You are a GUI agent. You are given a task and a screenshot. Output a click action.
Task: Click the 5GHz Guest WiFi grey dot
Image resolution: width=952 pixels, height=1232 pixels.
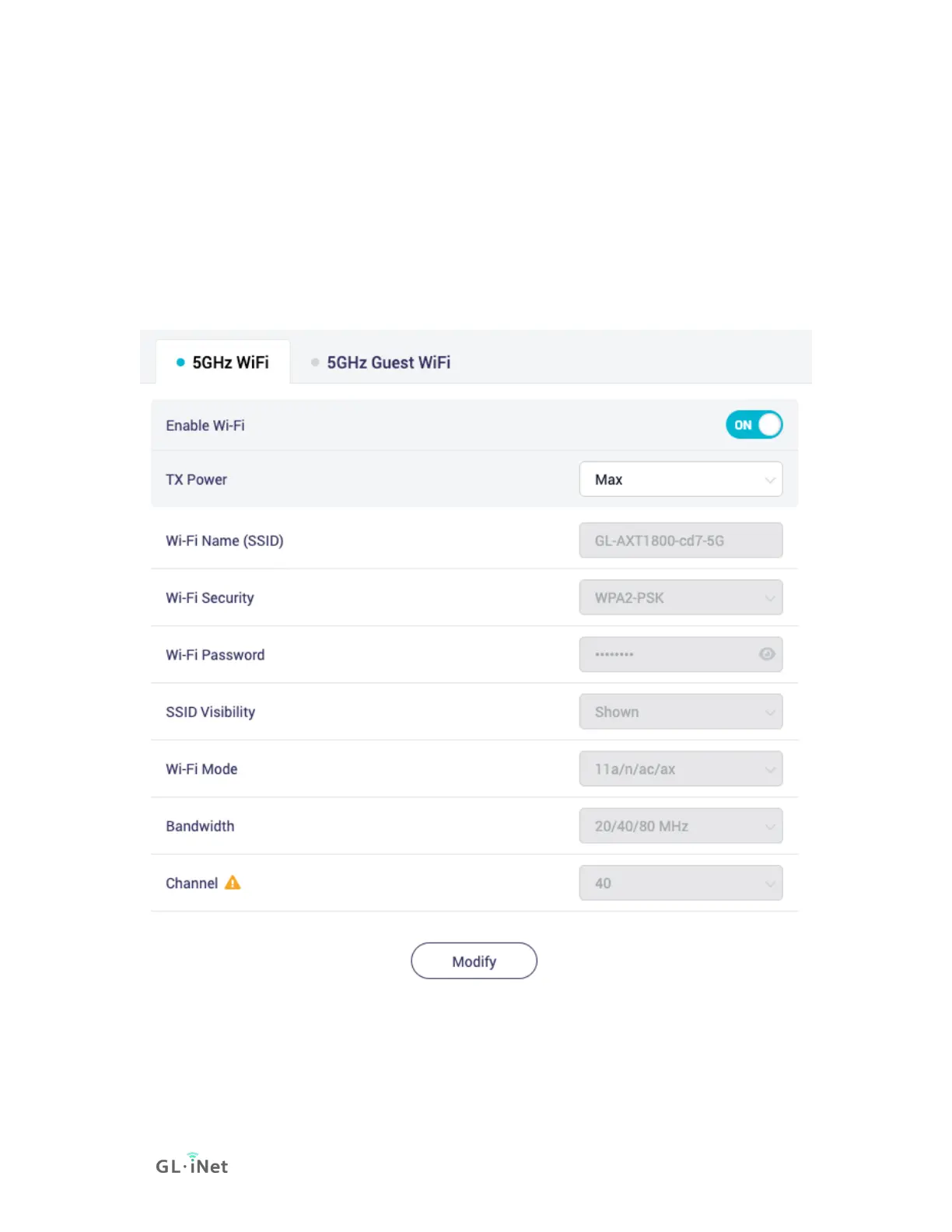315,362
